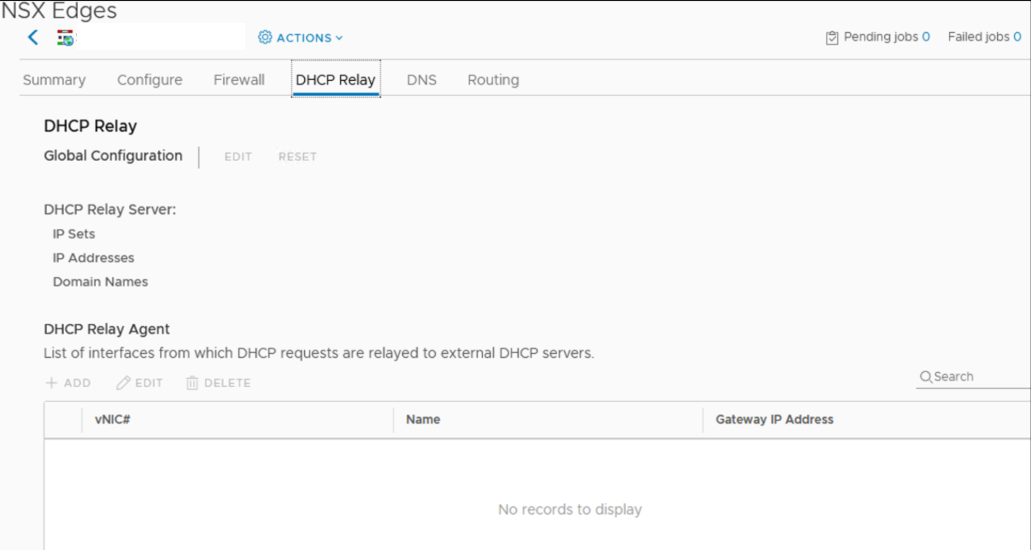Click the IP Addresses label
This screenshot has height=558, width=1031.
coord(93,258)
